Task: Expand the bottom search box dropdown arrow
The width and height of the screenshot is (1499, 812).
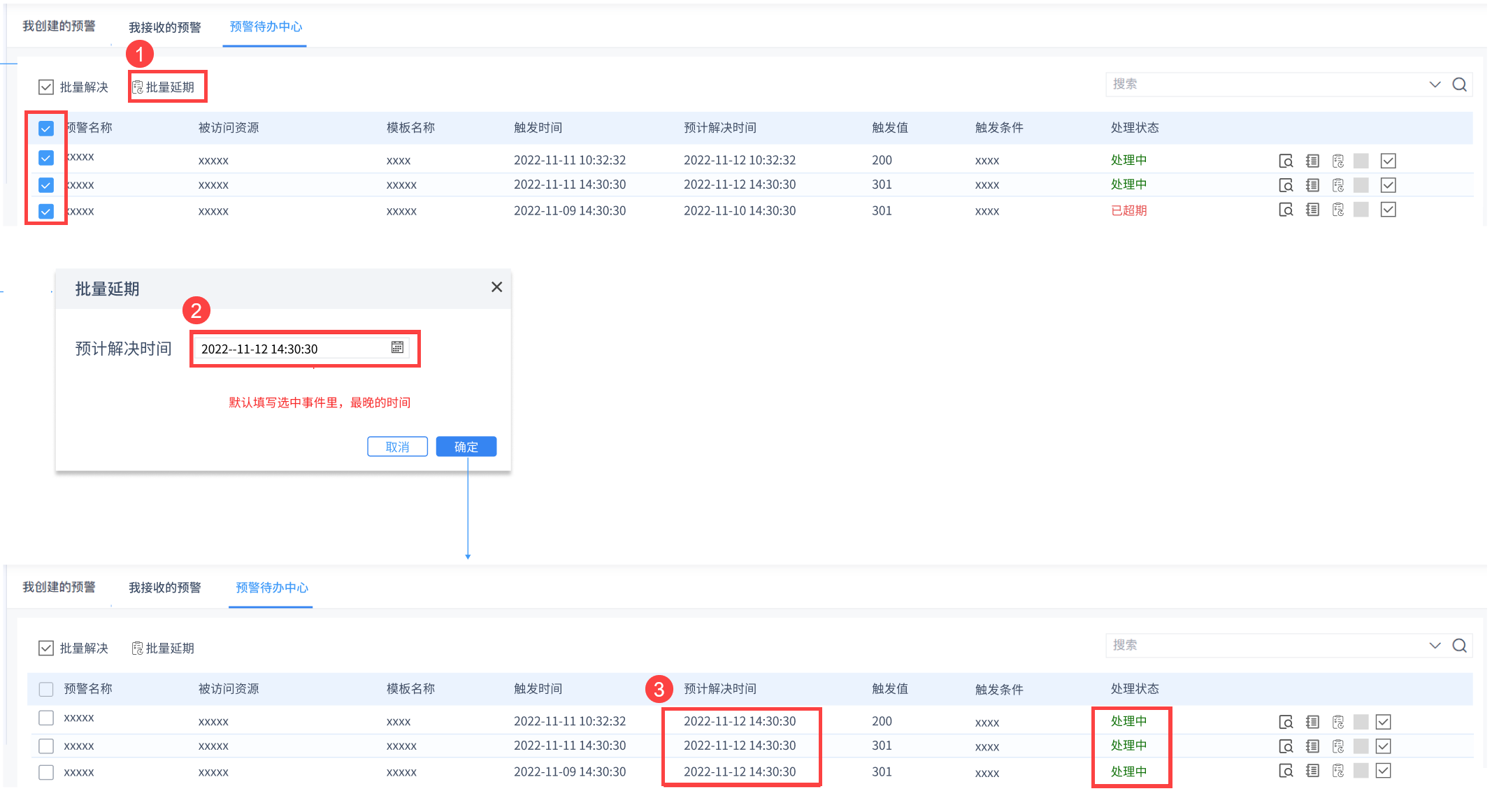Action: (1435, 646)
